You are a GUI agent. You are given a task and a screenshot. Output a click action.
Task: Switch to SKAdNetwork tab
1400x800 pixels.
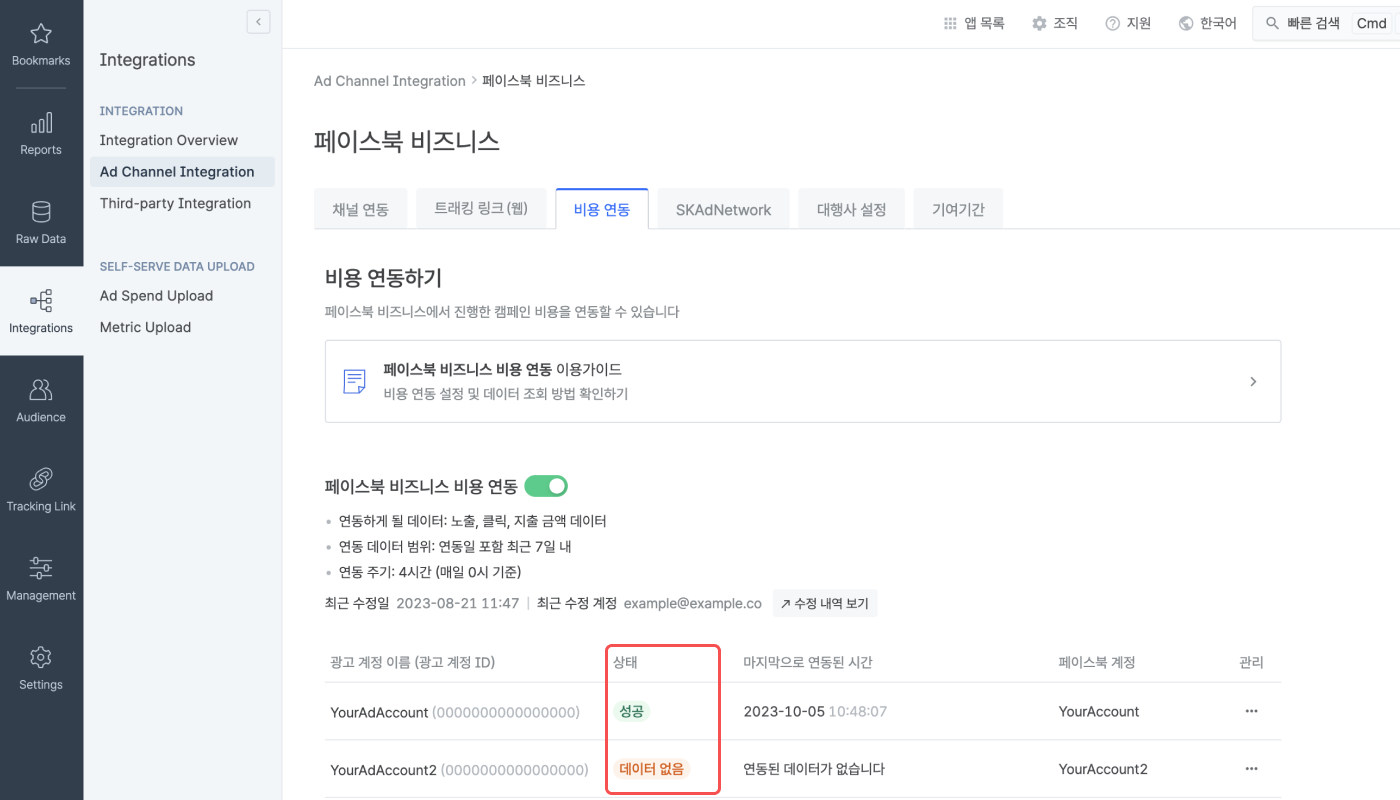click(x=723, y=210)
